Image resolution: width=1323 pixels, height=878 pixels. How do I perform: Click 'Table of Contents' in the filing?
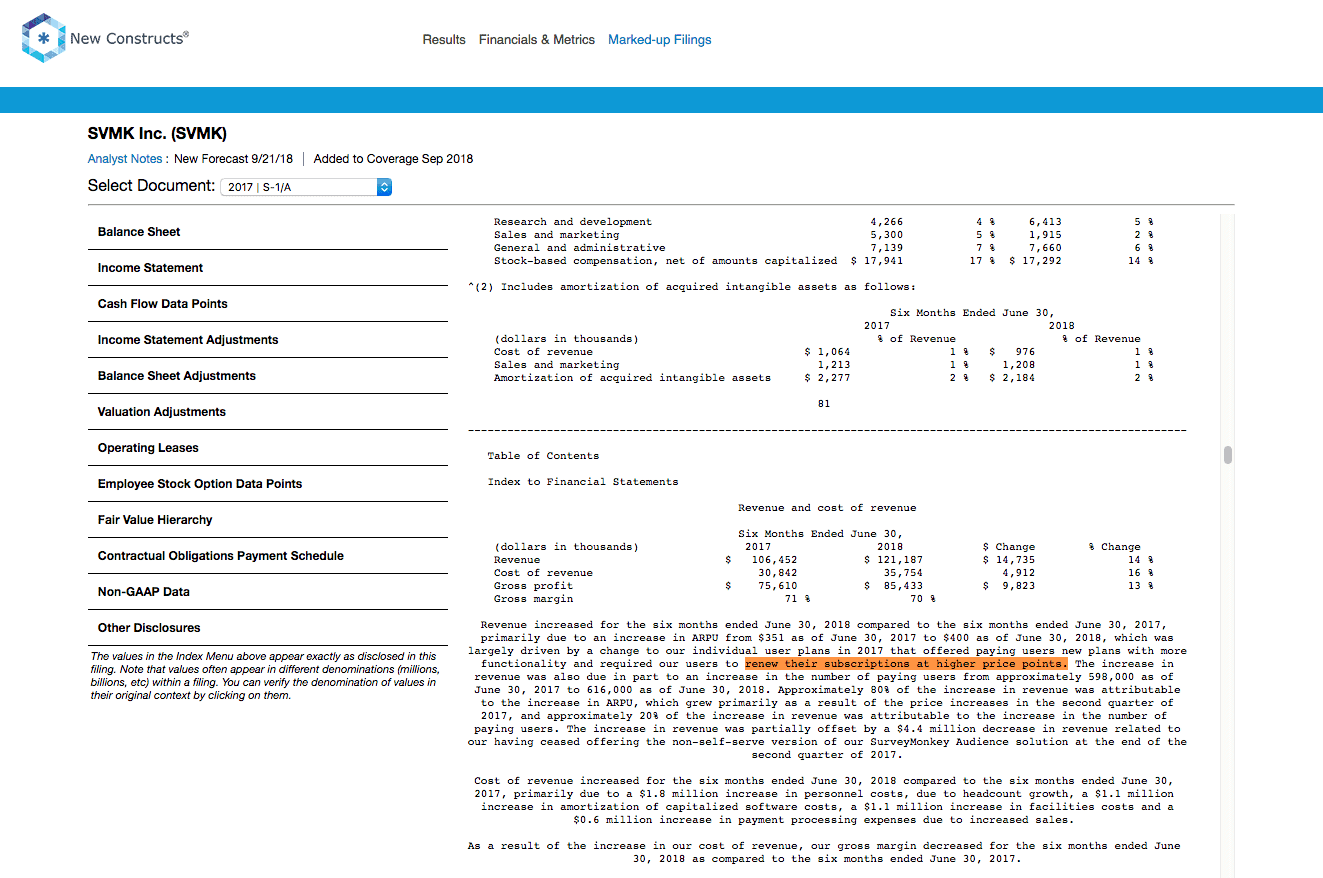click(x=543, y=456)
